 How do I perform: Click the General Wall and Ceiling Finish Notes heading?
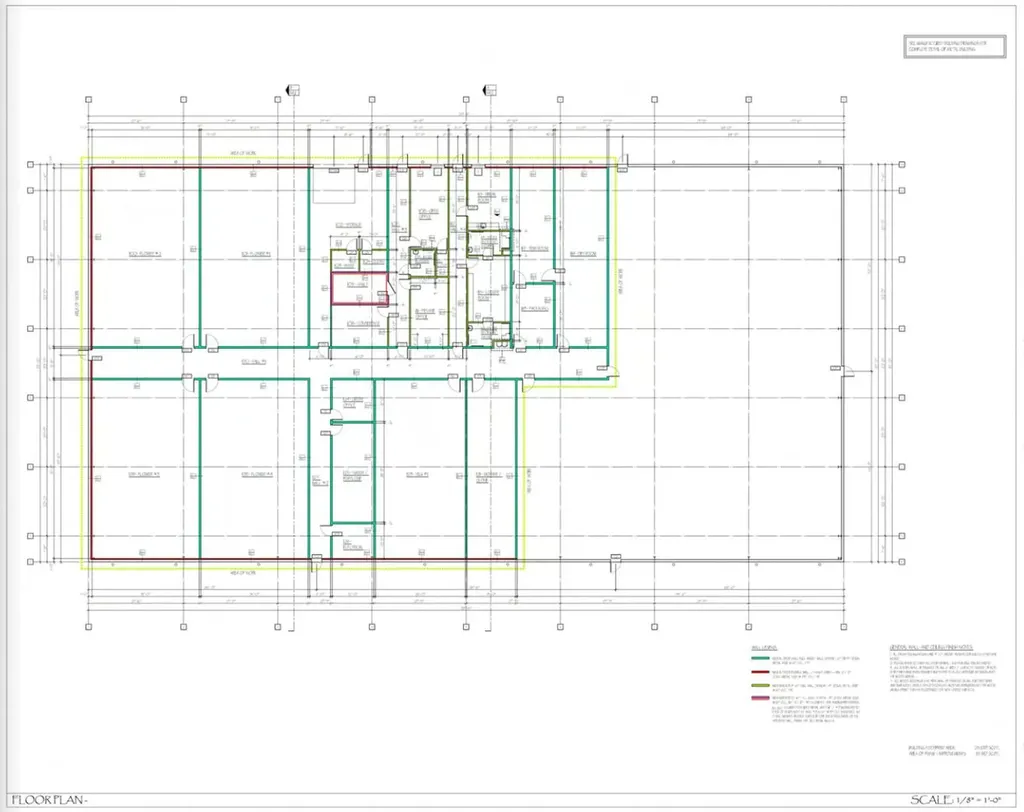pyautogui.click(x=931, y=647)
